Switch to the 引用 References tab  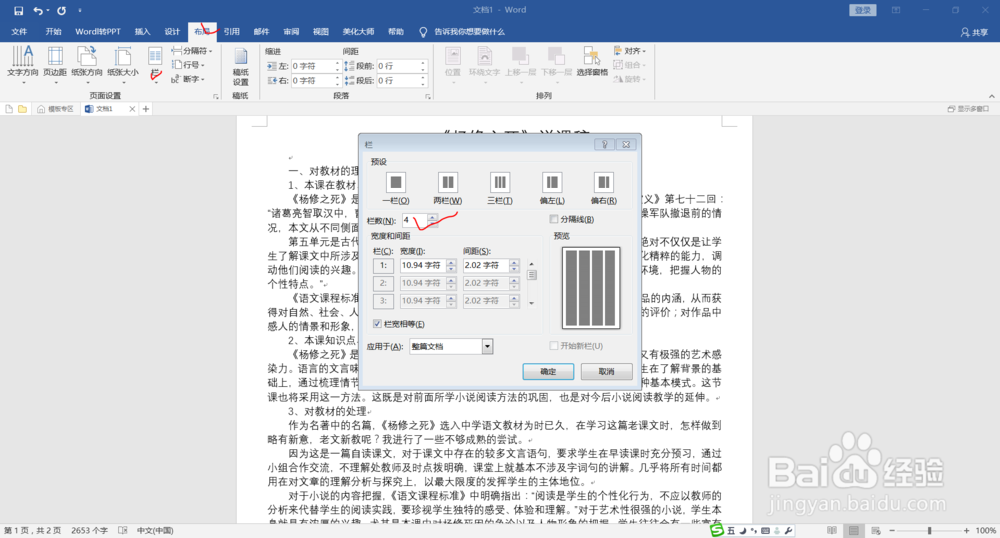tap(232, 32)
